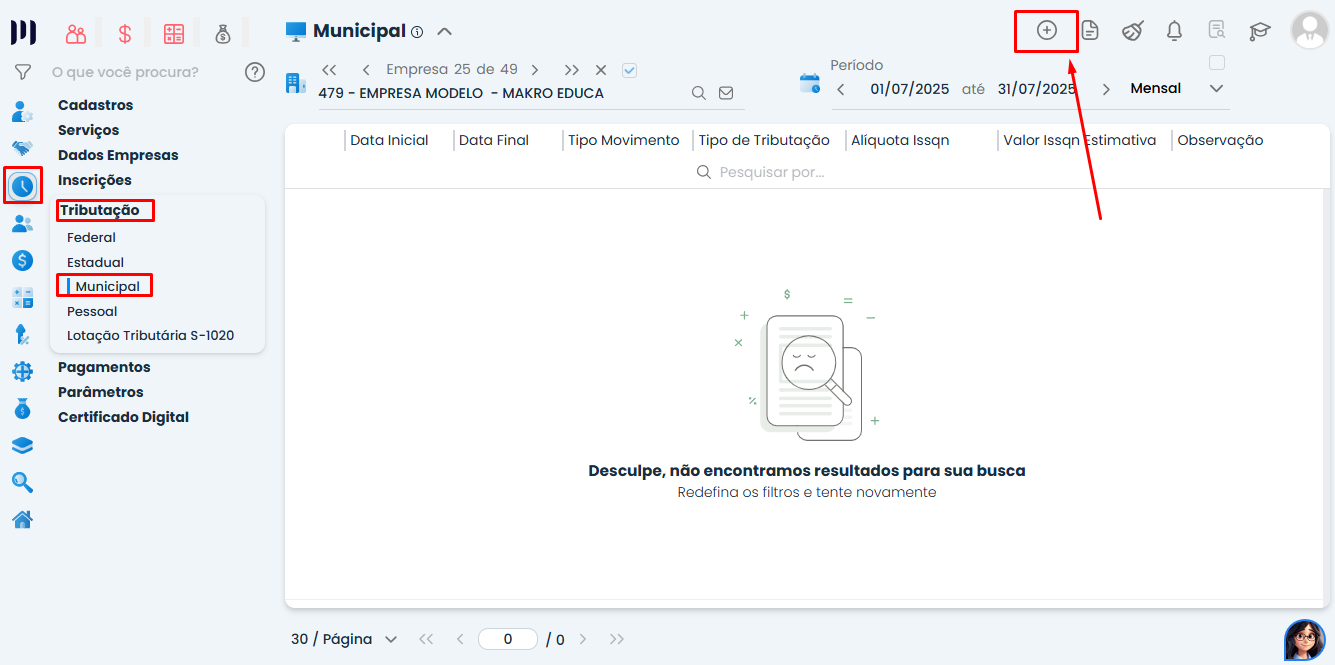Click the home icon in left sidebar
Screen dimensions: 1335x665
[22, 520]
